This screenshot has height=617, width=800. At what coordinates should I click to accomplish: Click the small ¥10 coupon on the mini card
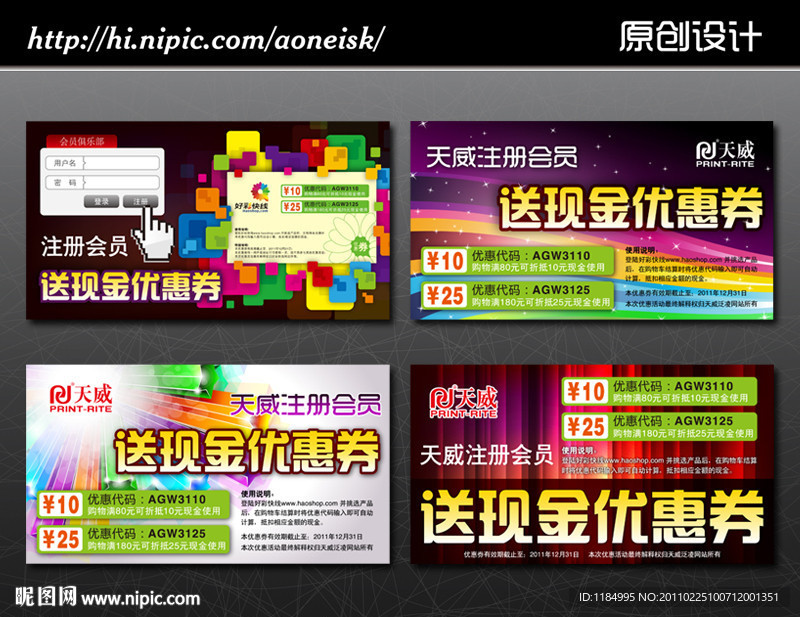327,191
